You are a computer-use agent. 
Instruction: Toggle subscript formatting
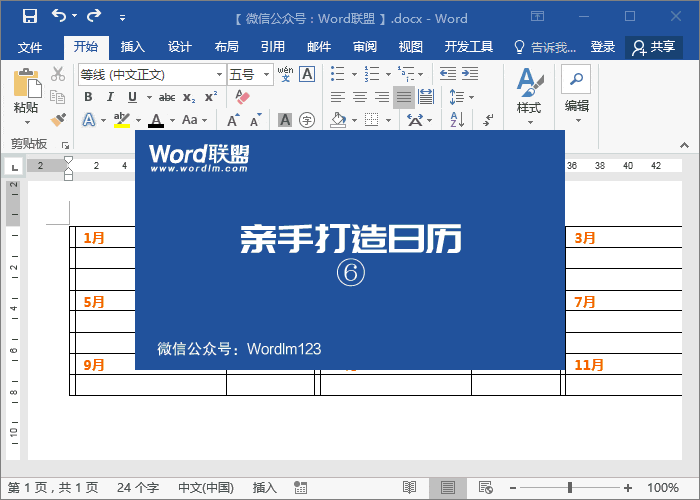(189, 97)
